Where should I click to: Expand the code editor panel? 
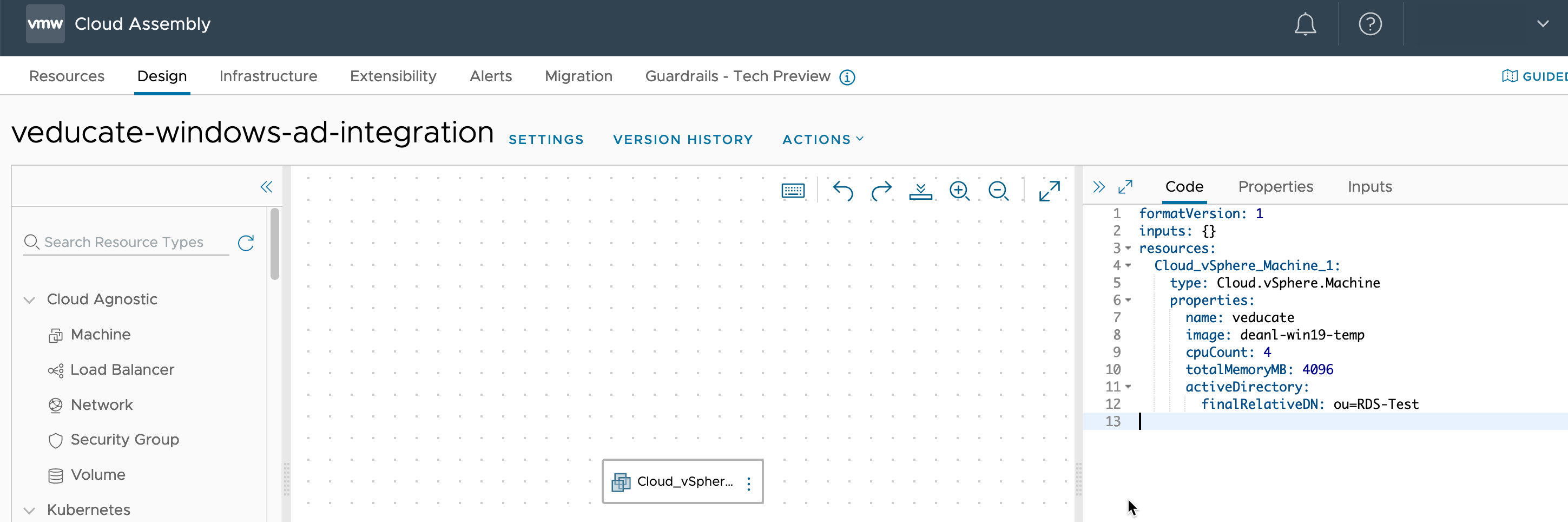pyautogui.click(x=1125, y=187)
